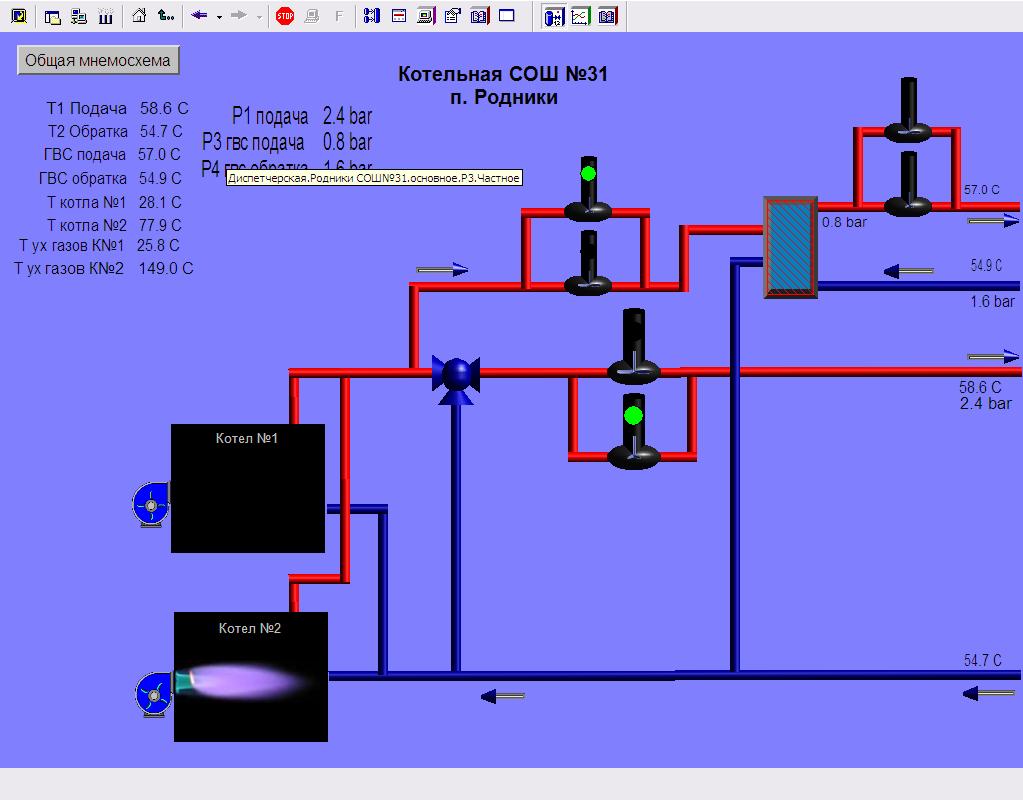Click the heat exchanger block
1023x800 pixels.
point(790,247)
